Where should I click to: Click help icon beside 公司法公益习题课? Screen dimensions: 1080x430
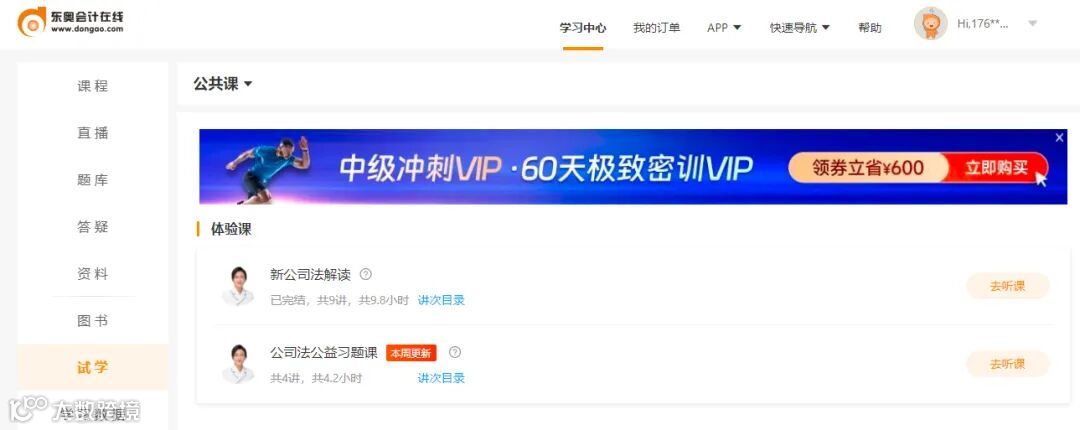[x=455, y=352]
